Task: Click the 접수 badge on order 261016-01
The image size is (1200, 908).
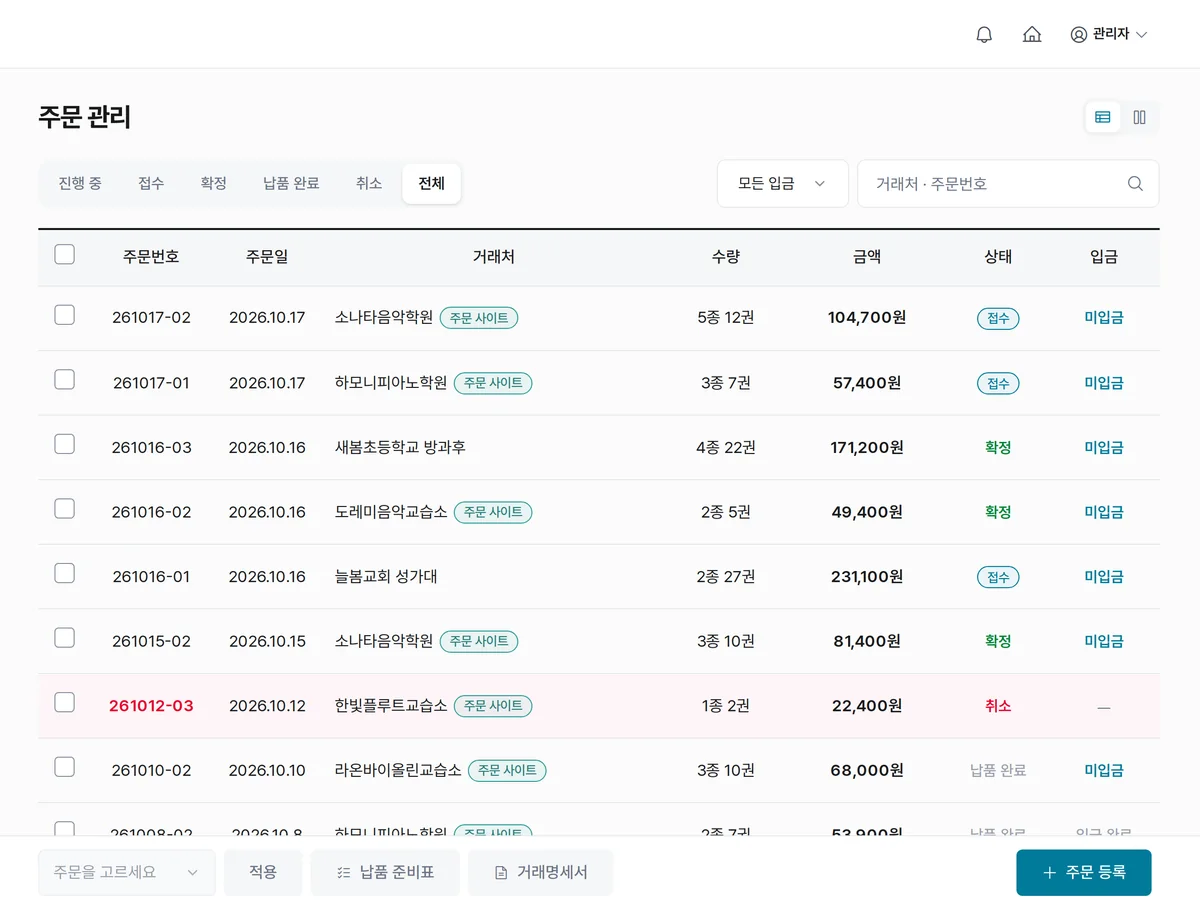Action: pyautogui.click(x=998, y=577)
